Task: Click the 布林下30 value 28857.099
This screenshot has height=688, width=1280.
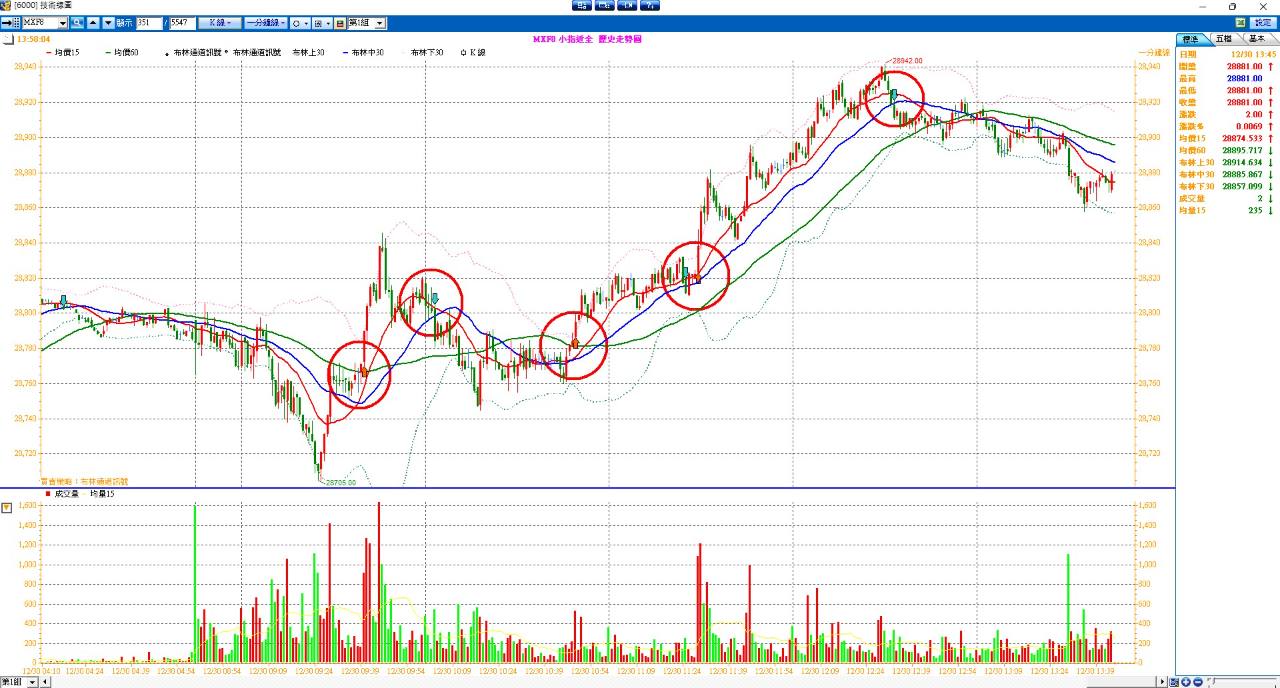Action: pos(1242,186)
